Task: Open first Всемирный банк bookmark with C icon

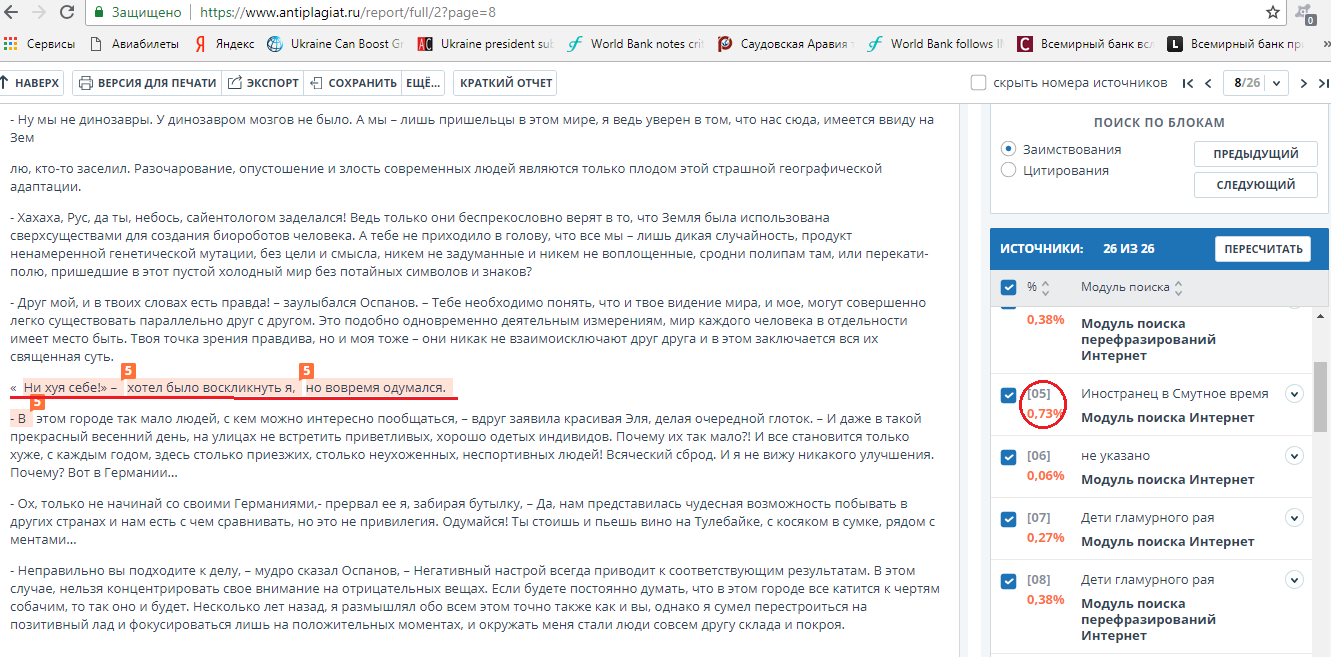Action: click(x=1085, y=44)
